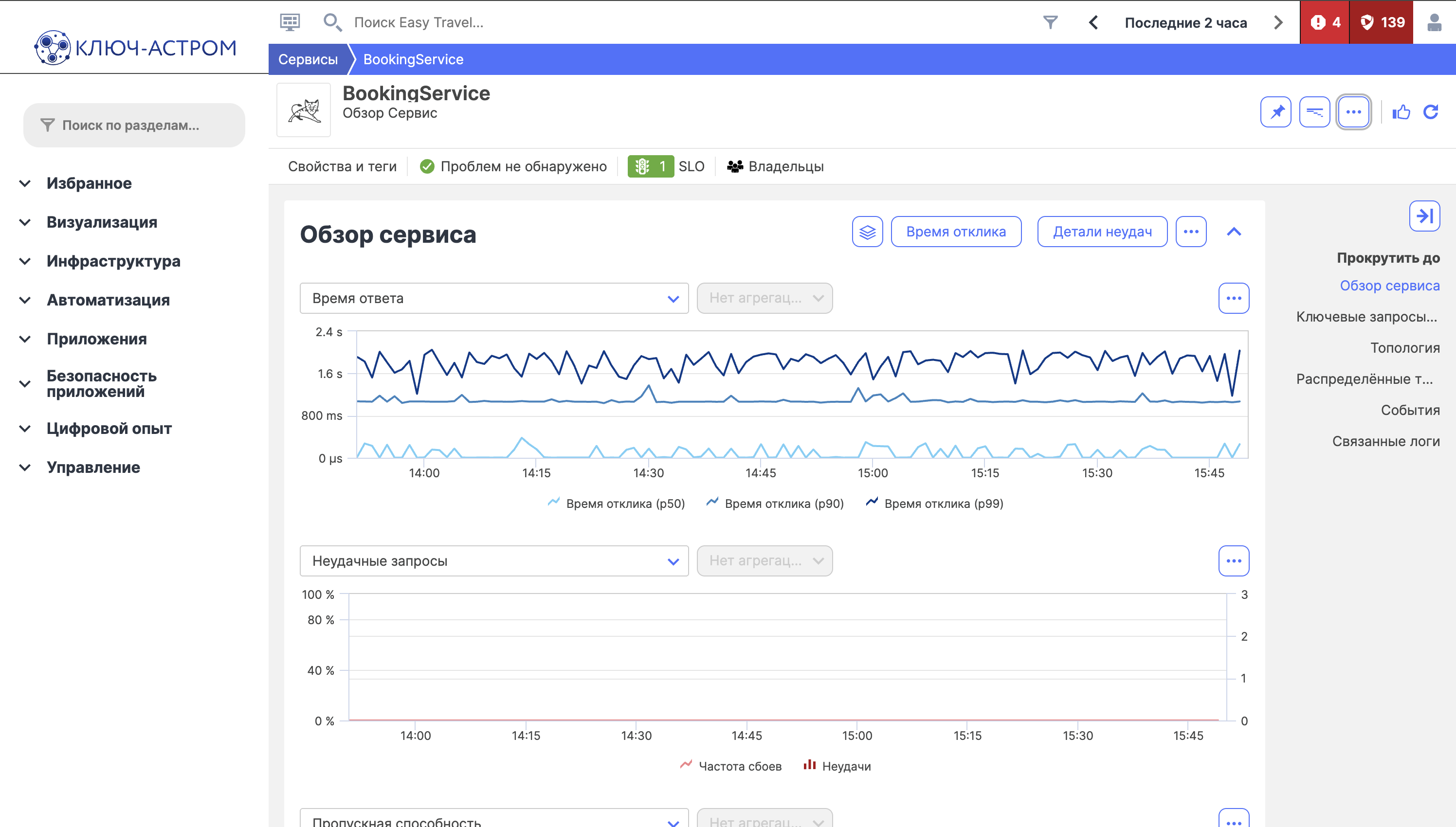Click the filter funnel icon in the top bar
The width and height of the screenshot is (1456, 827).
click(x=1050, y=22)
